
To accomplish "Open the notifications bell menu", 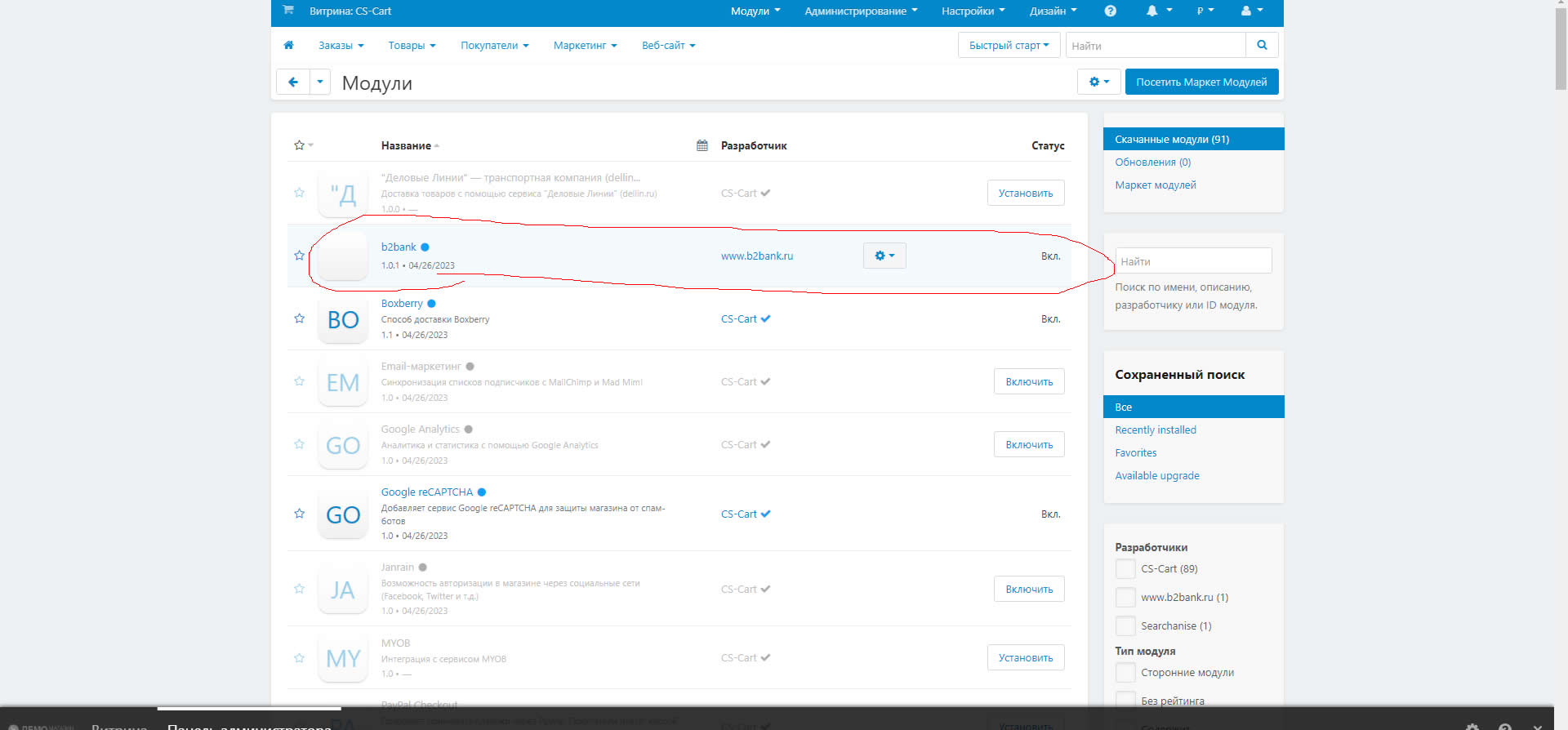I will pos(1158,11).
